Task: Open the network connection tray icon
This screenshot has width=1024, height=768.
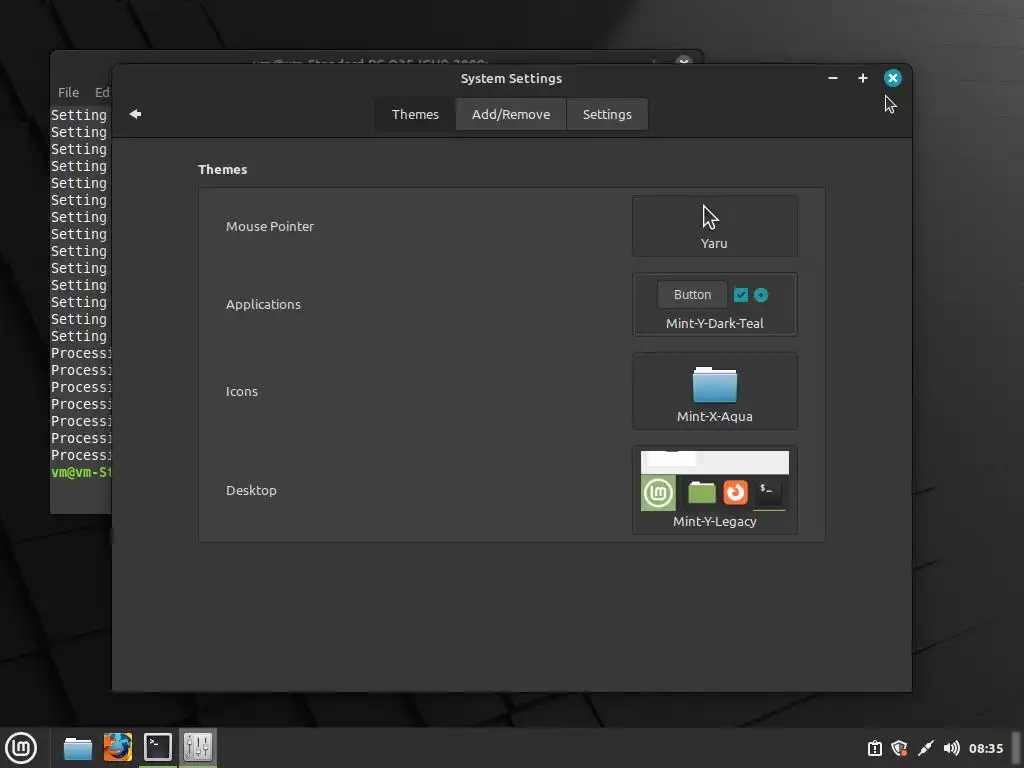Action: click(925, 748)
